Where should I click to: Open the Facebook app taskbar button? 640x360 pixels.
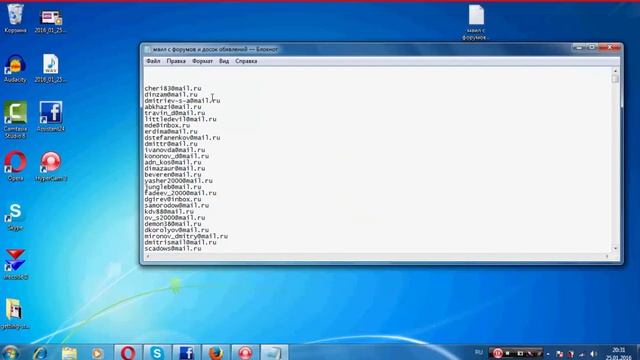(186, 353)
